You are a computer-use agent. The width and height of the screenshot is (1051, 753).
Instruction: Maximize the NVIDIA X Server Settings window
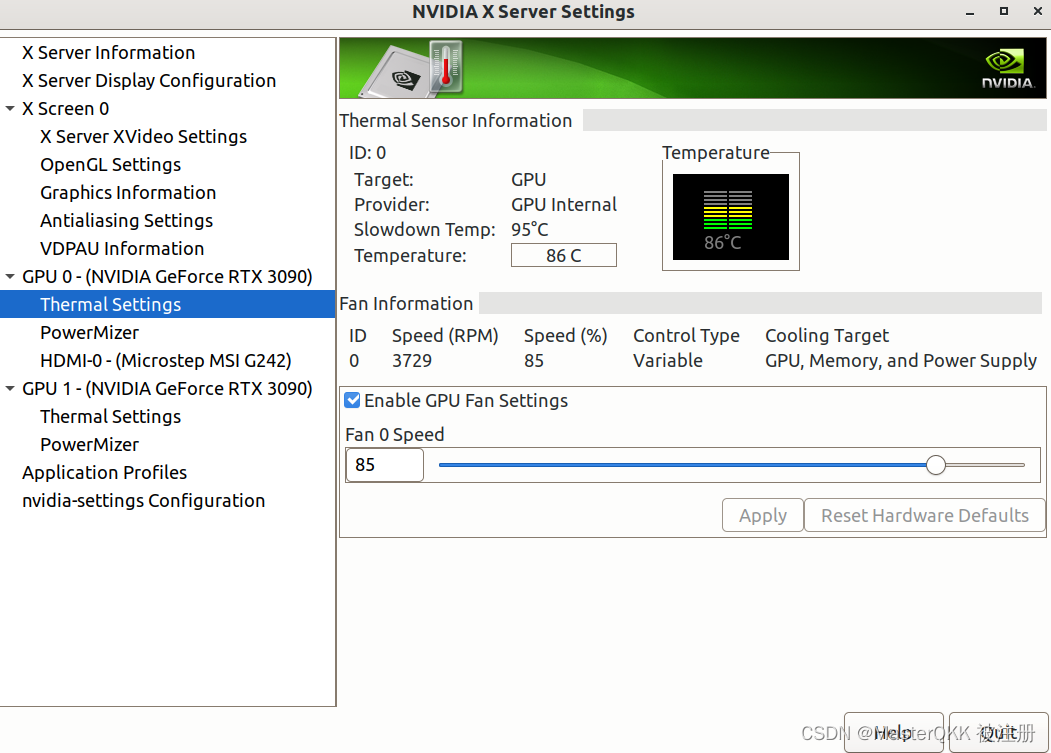(x=1003, y=11)
